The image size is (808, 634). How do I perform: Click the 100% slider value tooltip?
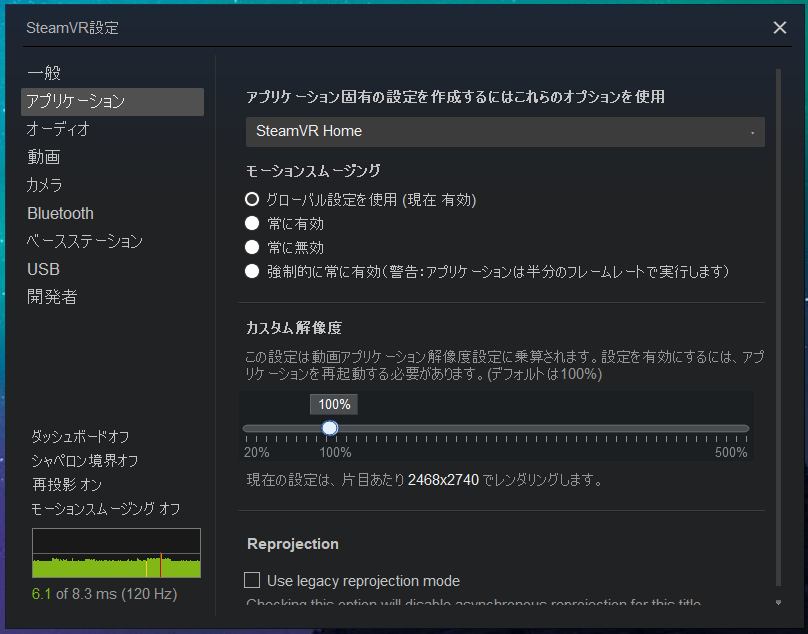pyautogui.click(x=334, y=405)
